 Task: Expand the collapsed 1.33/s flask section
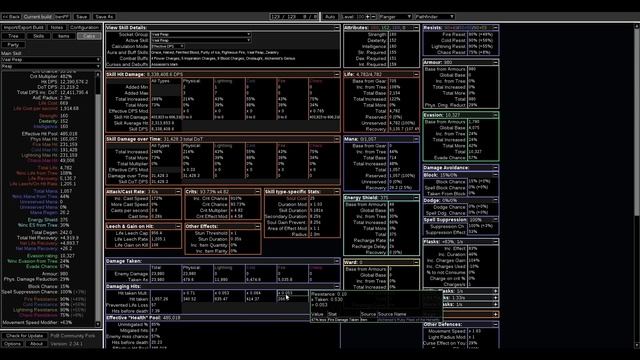click(x=495, y=298)
